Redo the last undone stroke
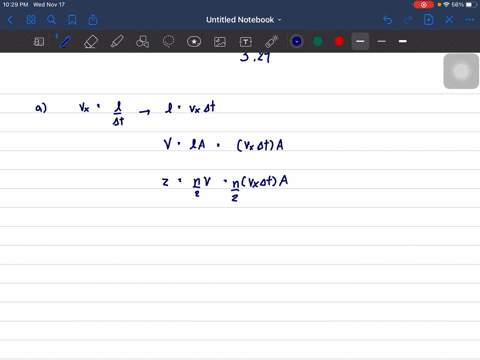The height and width of the screenshot is (360, 480). (408, 20)
